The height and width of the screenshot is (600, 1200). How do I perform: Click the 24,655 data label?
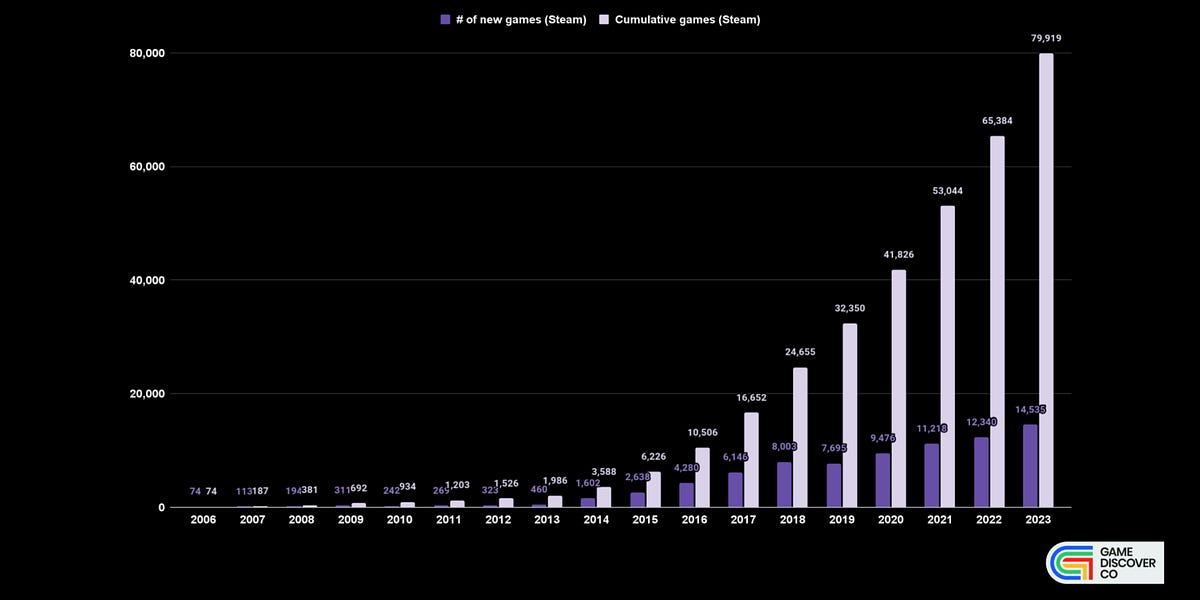tap(800, 352)
